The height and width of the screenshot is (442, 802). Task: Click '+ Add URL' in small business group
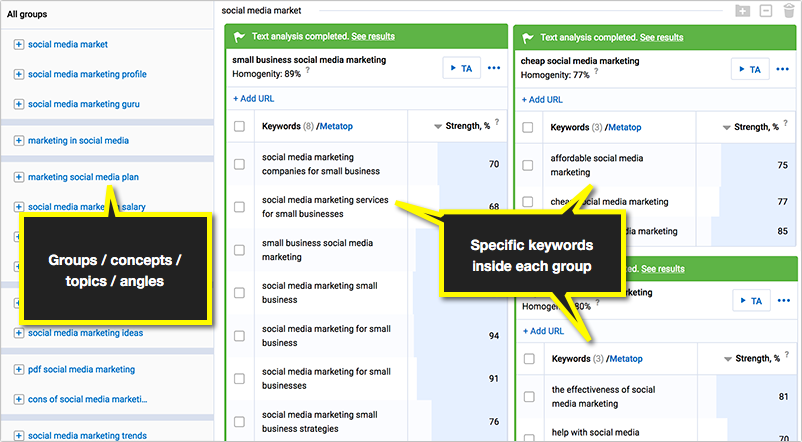click(x=255, y=99)
